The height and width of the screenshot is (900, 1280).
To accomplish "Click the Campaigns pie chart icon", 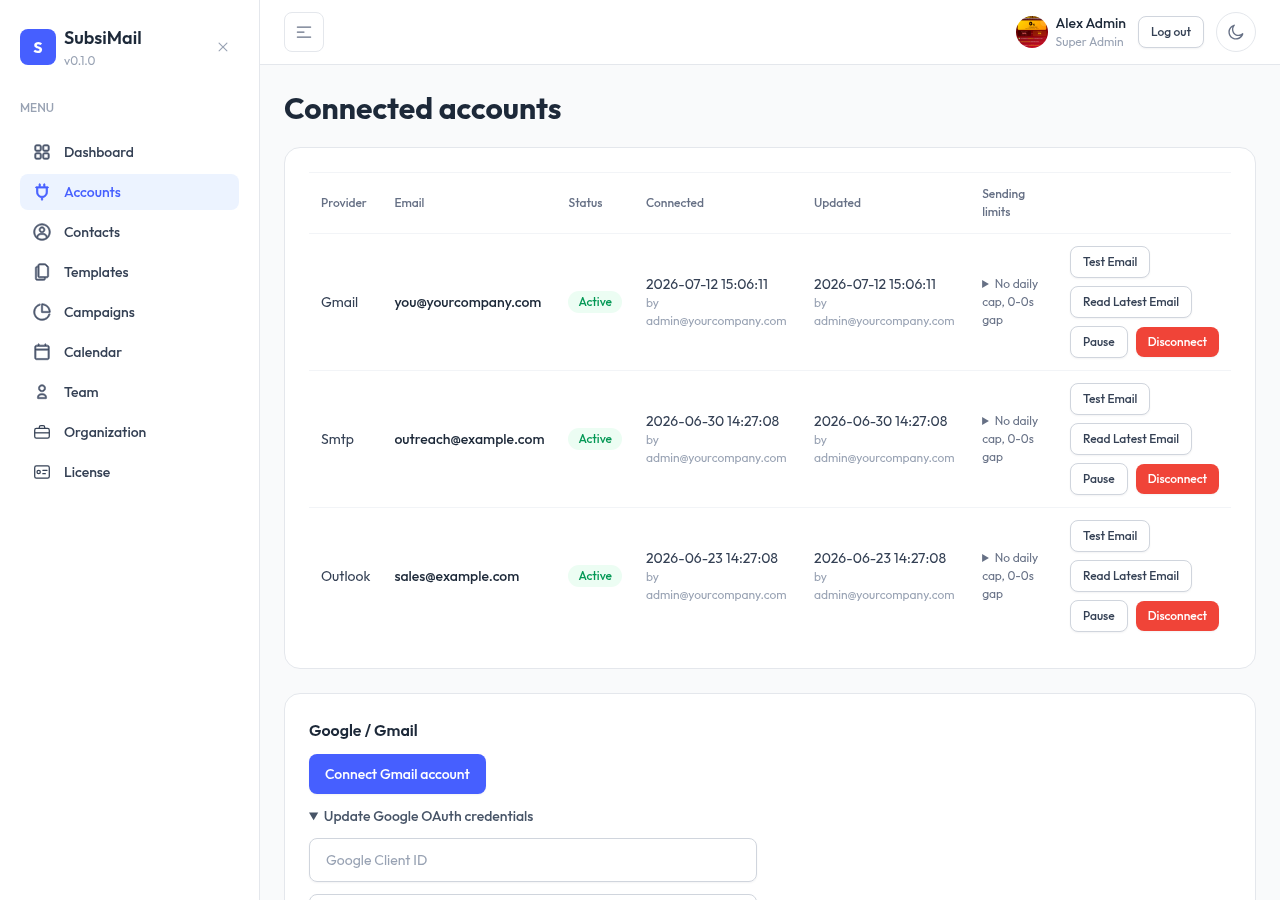I will point(42,312).
